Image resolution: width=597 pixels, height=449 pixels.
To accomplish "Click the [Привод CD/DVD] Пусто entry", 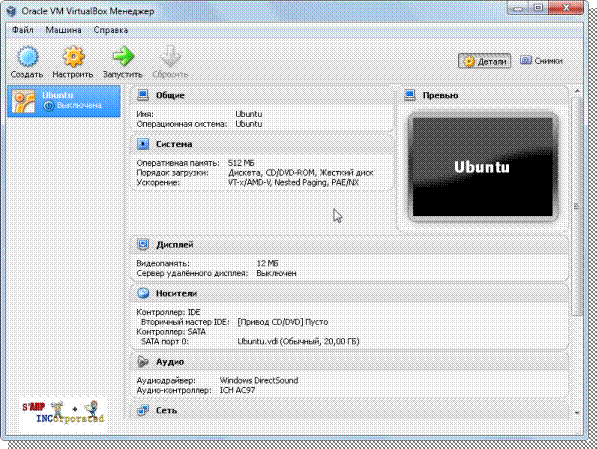I will tap(283, 322).
